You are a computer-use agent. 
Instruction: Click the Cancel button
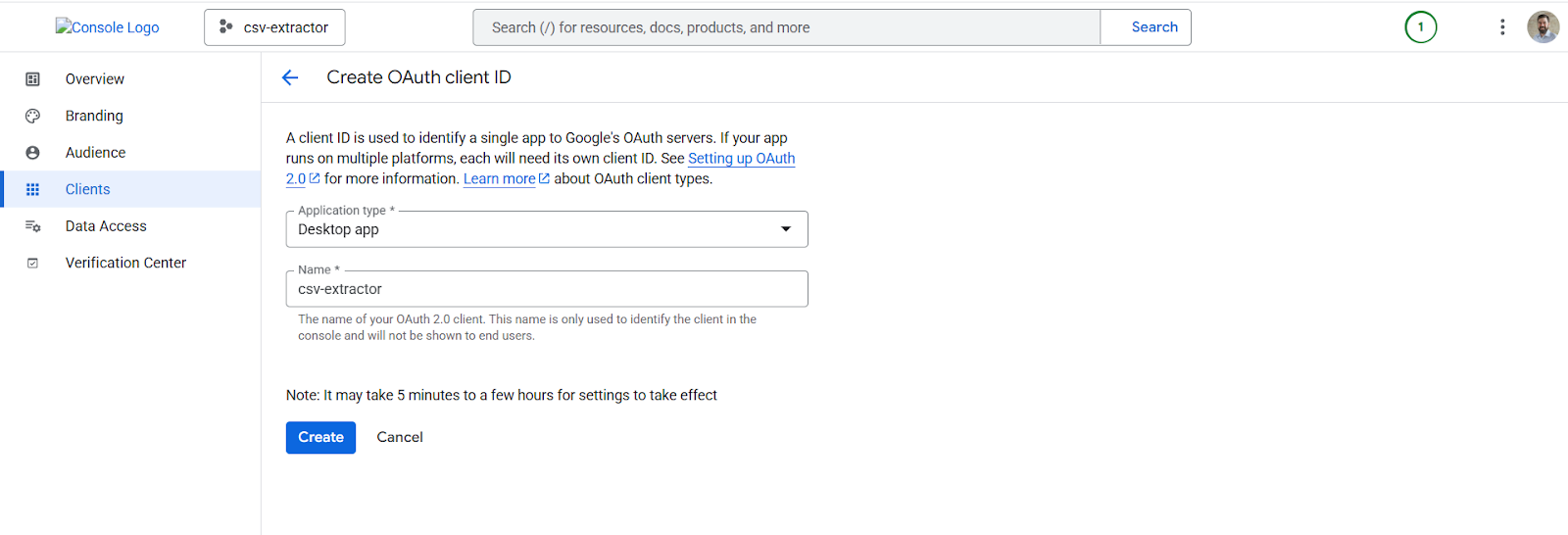[400, 437]
